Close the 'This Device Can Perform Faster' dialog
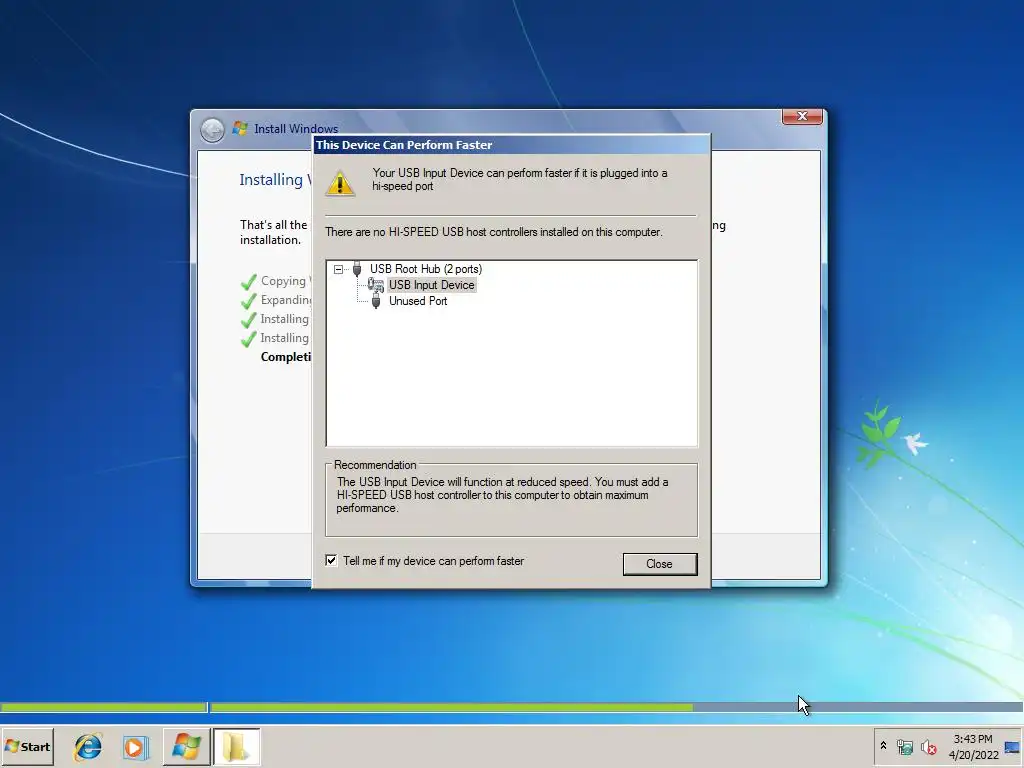Screen dimensions: 1024x768 click(660, 564)
